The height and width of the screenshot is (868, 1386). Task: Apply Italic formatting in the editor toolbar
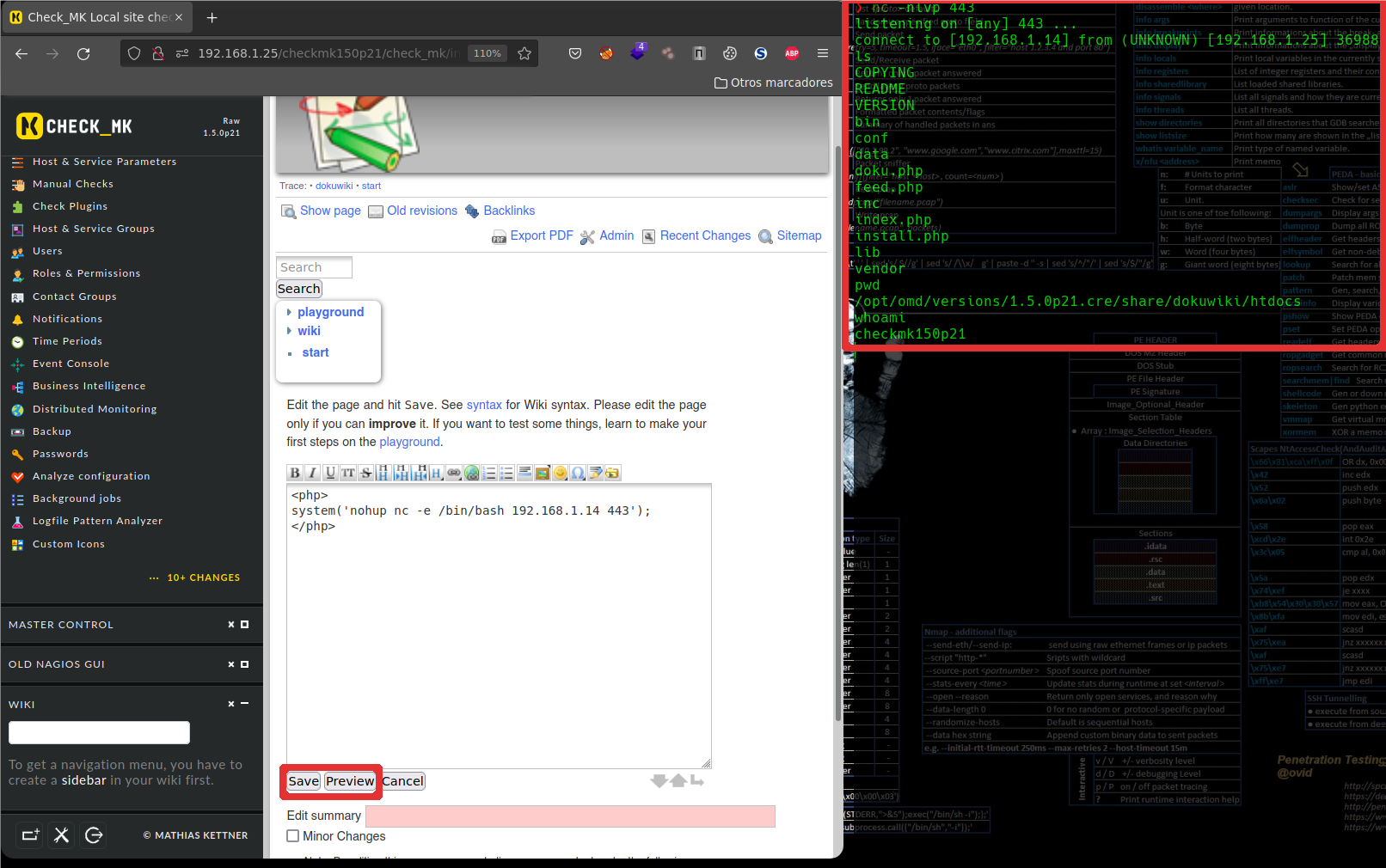[x=312, y=473]
